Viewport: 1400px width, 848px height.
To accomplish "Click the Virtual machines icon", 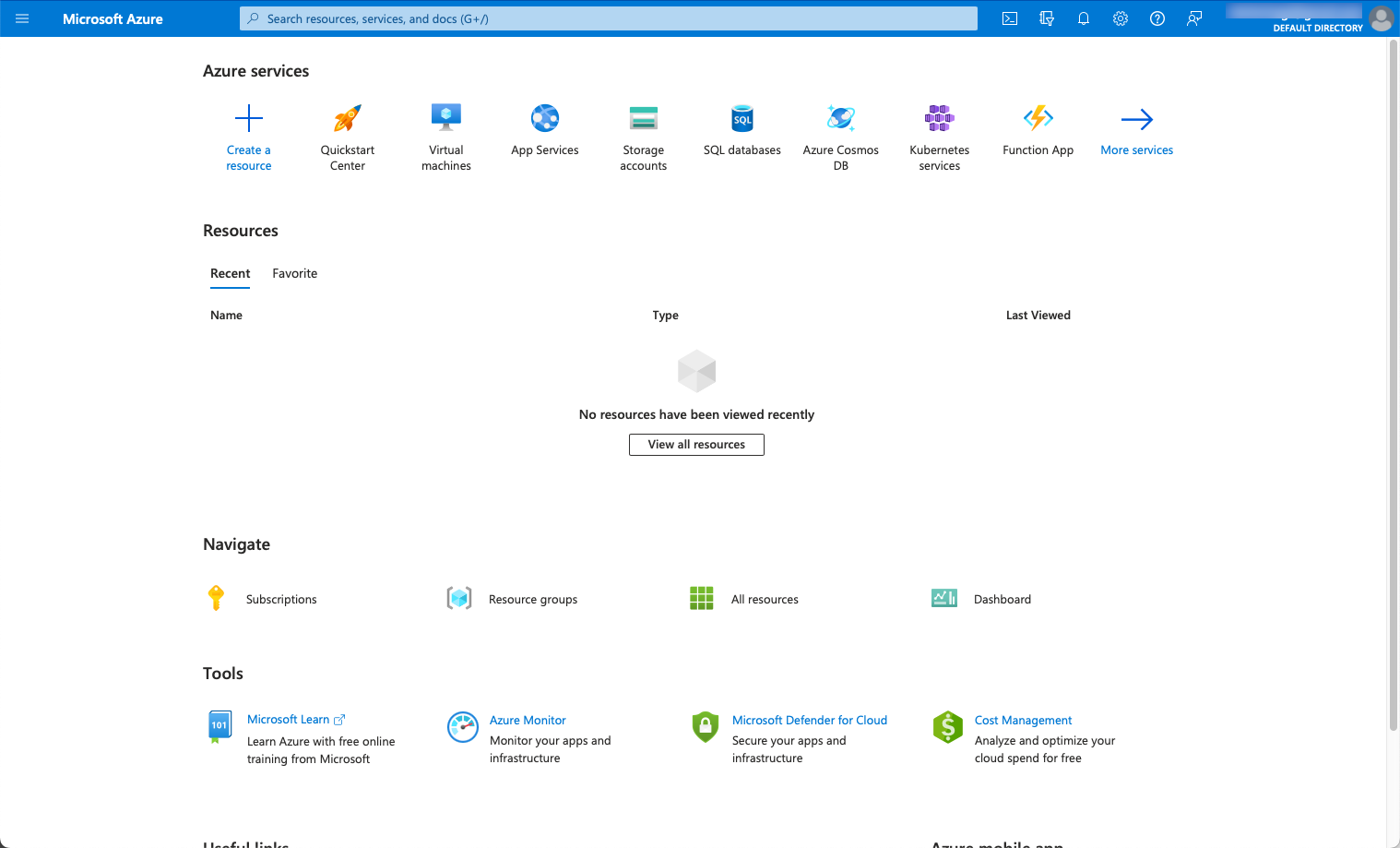I will 446,118.
